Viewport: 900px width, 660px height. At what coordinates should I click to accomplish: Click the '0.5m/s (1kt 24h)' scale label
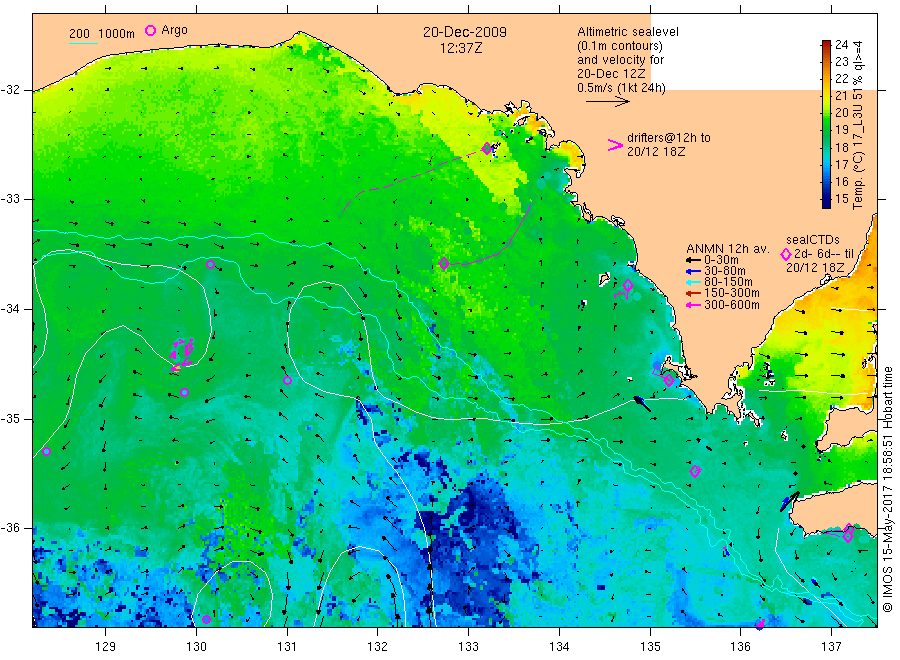tap(622, 88)
